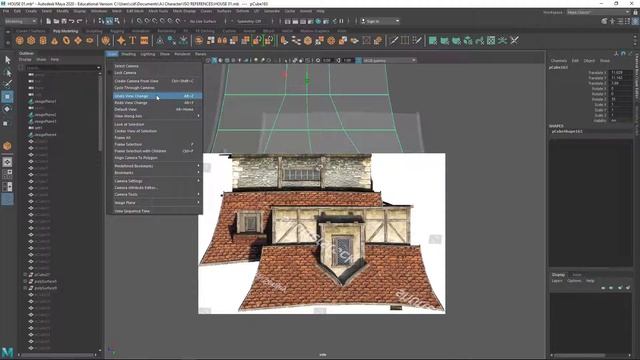Select the Paint Selection brush tool
640x360 pixels.
(7, 84)
